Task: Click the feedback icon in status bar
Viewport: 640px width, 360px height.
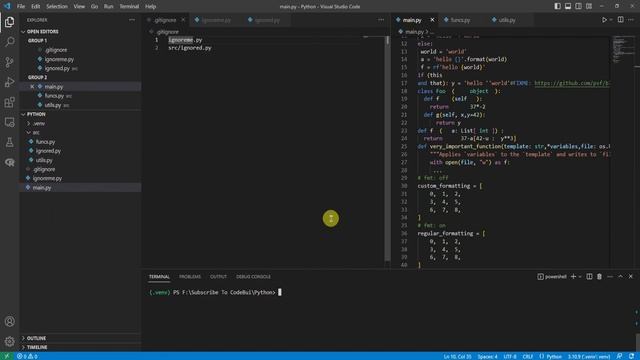Action: (x=620, y=356)
